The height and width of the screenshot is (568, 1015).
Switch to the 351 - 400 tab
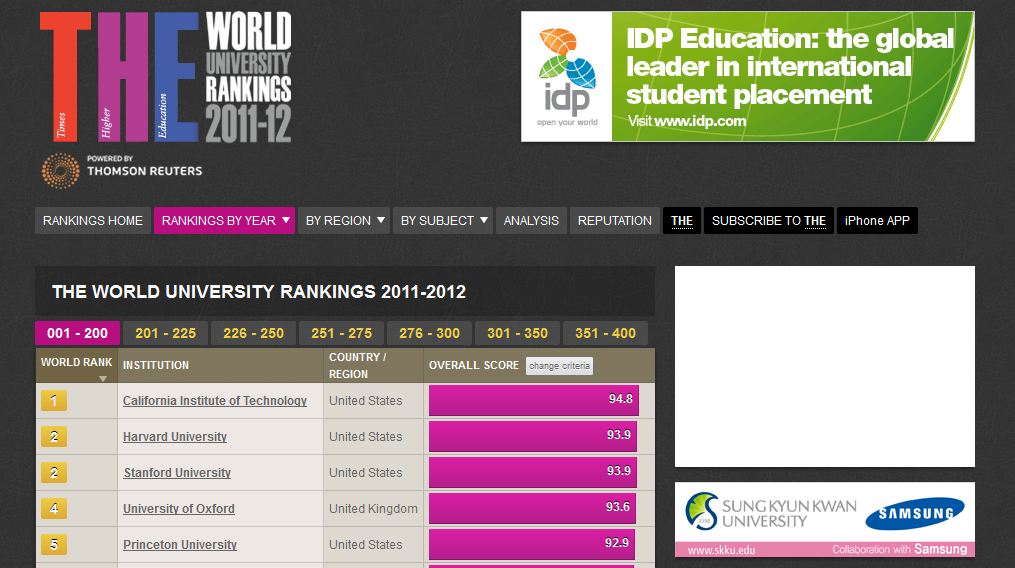[x=605, y=334]
